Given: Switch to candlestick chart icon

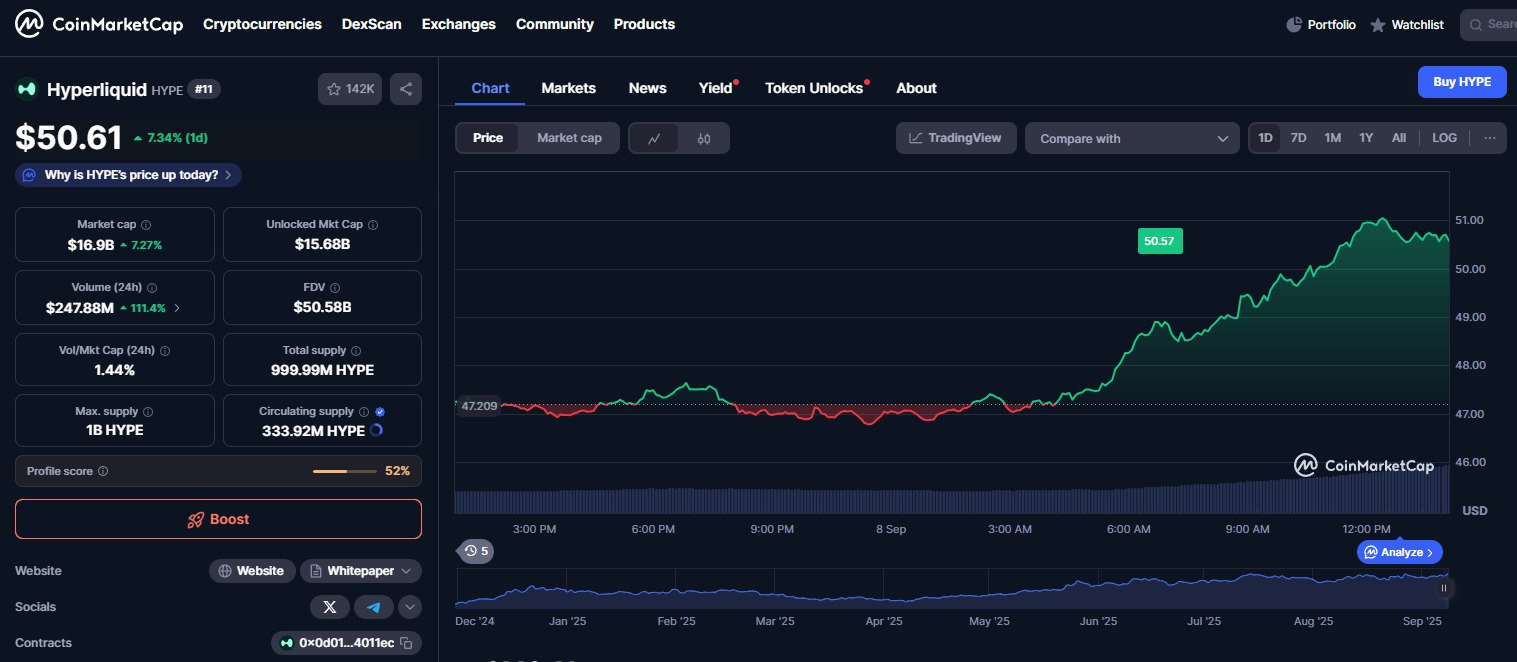Looking at the screenshot, I should [x=704, y=138].
